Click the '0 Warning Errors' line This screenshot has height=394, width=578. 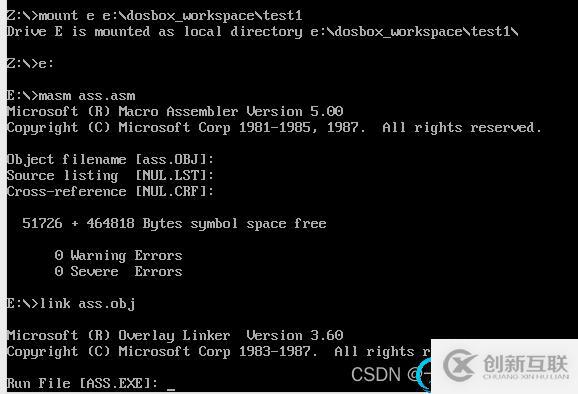pos(118,255)
